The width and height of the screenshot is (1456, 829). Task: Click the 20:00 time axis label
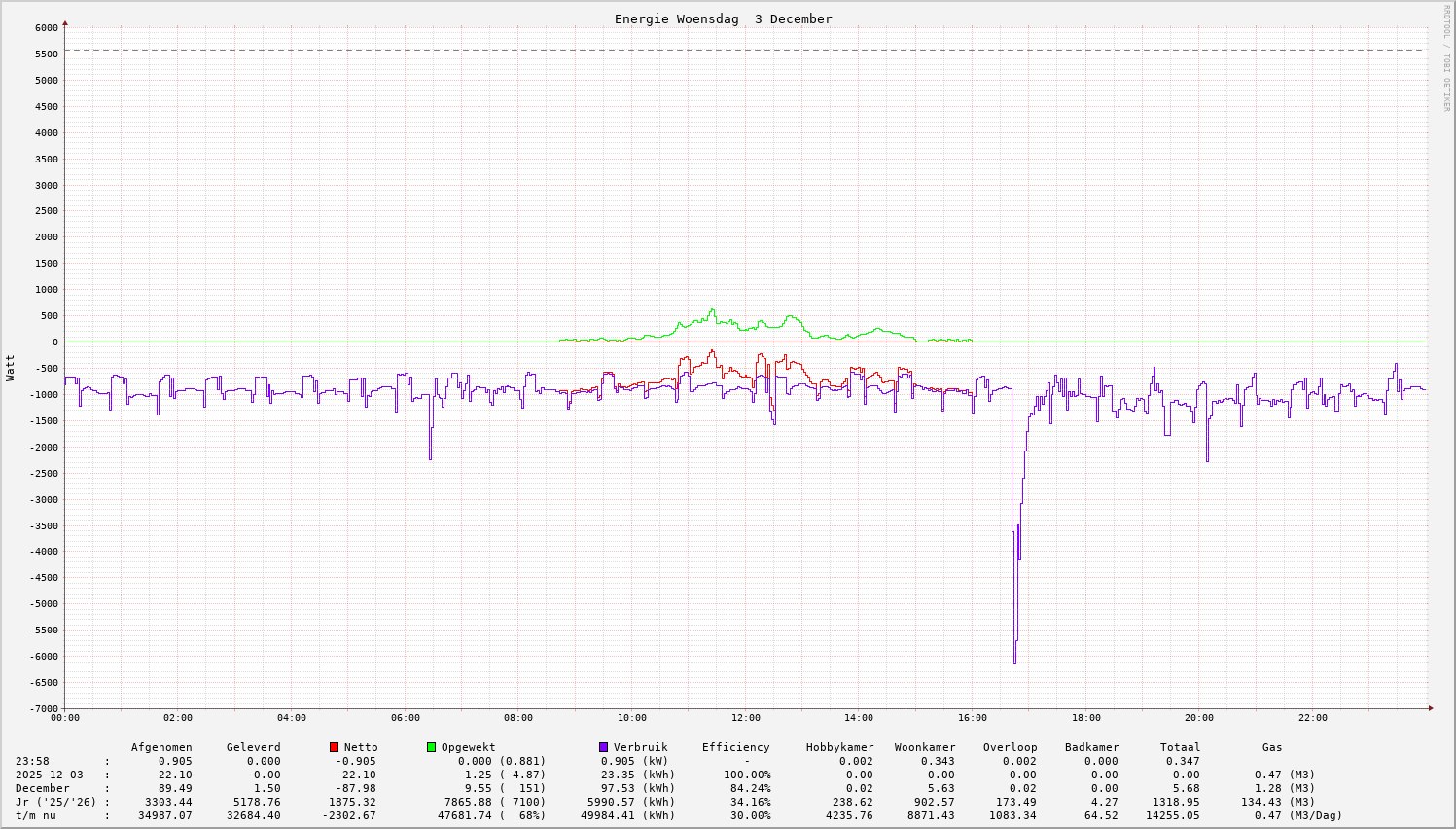click(x=1198, y=718)
